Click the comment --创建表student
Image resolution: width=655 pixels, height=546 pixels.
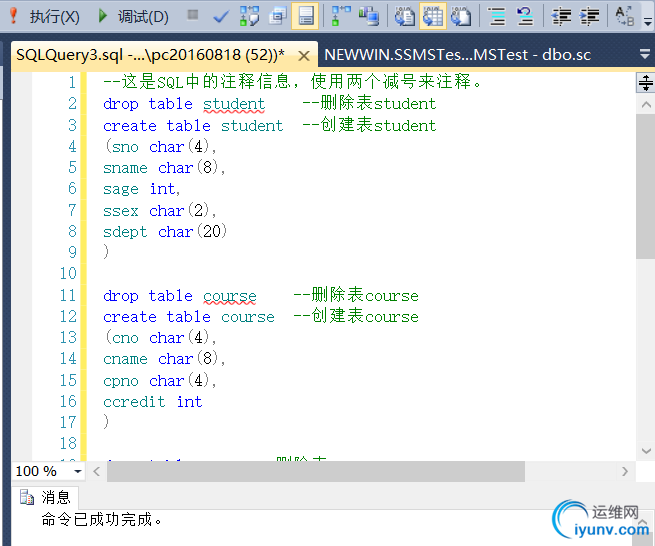pyautogui.click(x=369, y=124)
